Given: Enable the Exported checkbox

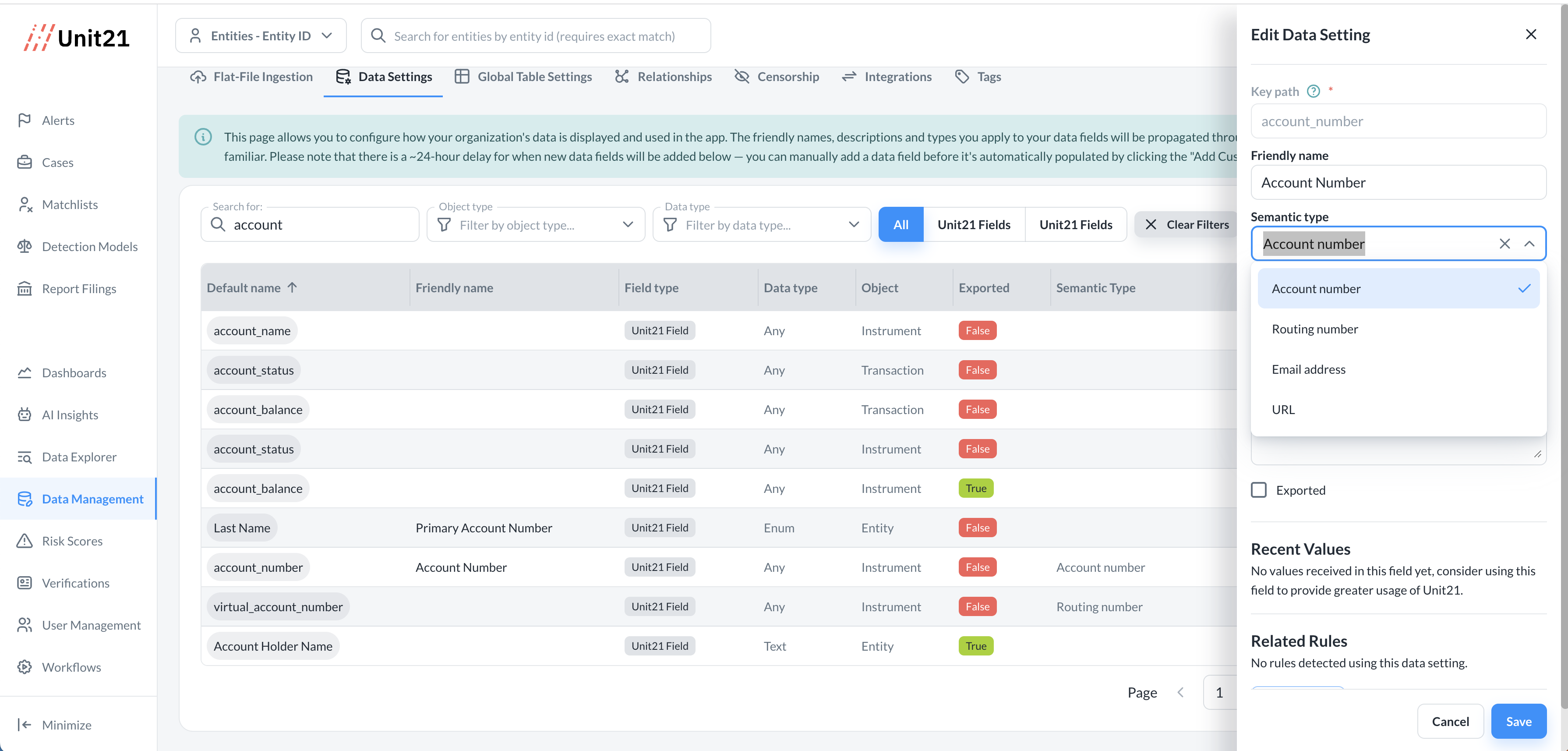Looking at the screenshot, I should click(1259, 490).
